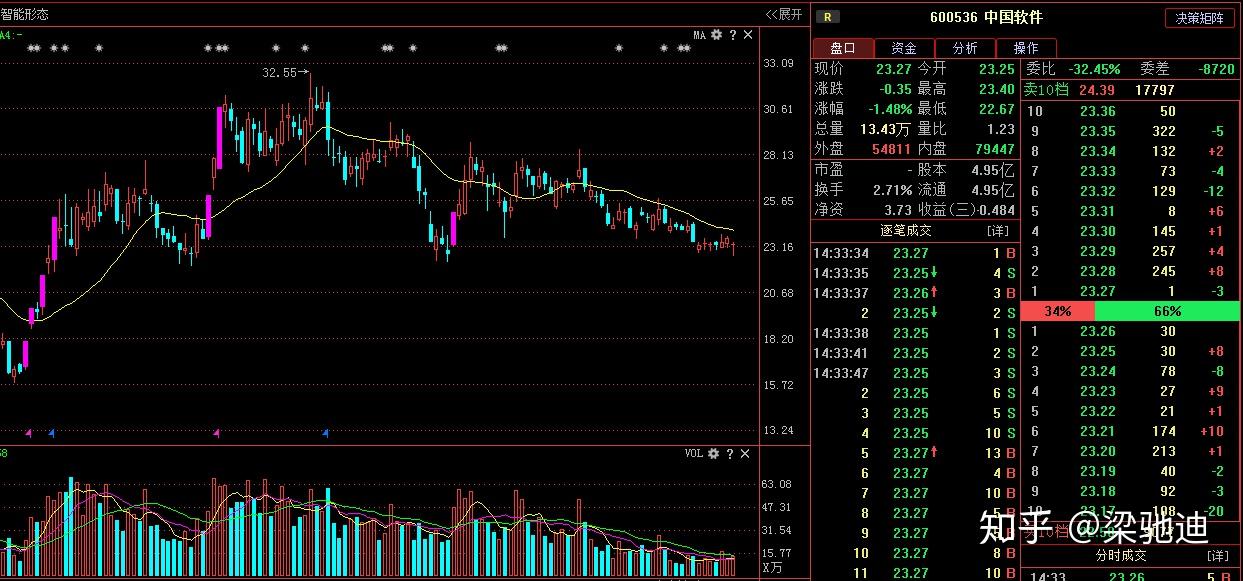Click the R registered-stock icon beside 600536
The height and width of the screenshot is (581, 1243).
tap(826, 17)
